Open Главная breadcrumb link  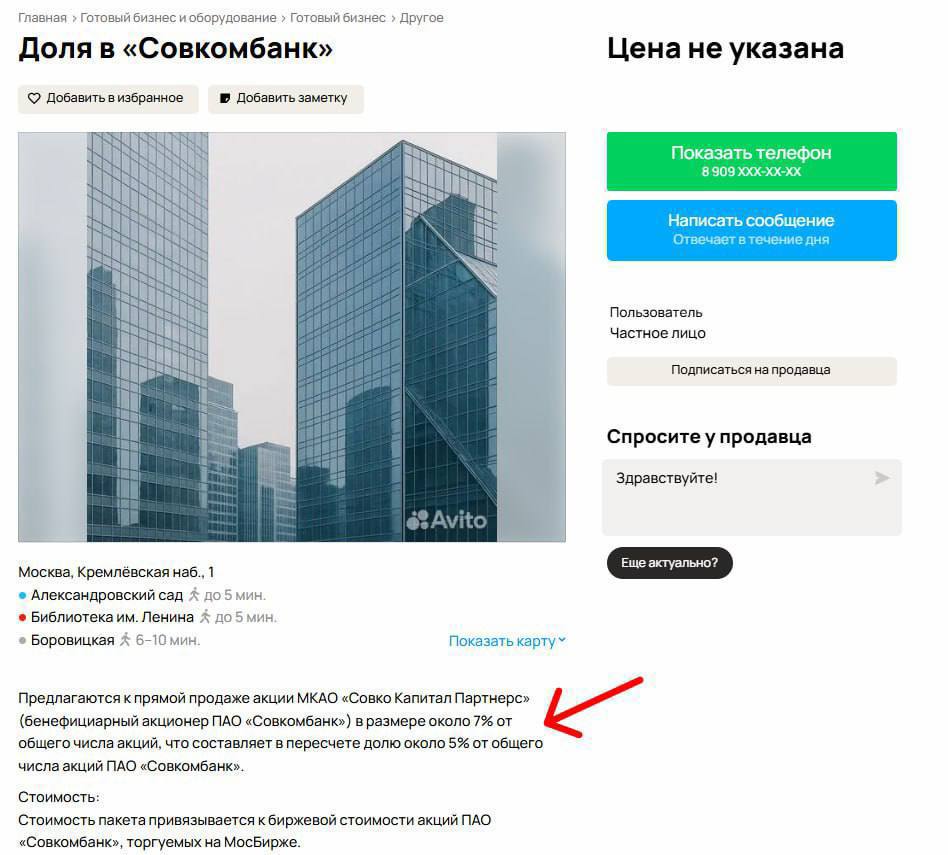pyautogui.click(x=42, y=18)
